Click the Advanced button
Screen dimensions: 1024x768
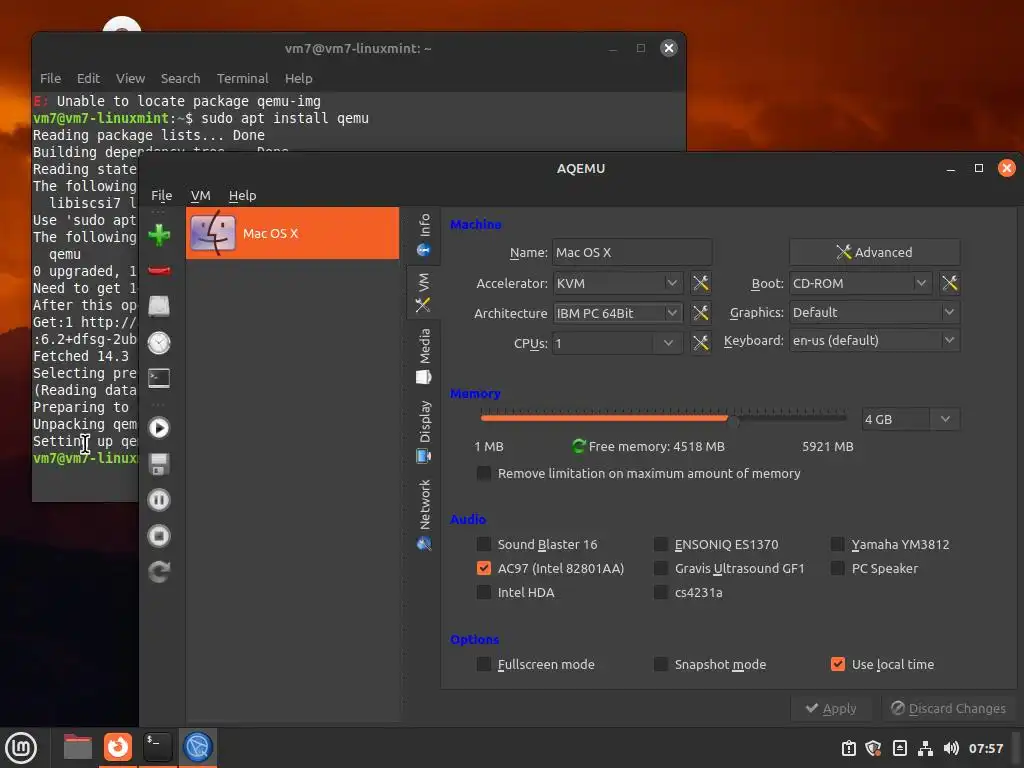point(874,252)
